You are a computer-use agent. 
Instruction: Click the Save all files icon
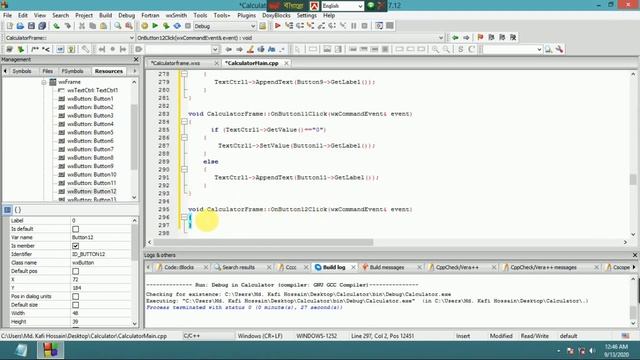pyautogui.click(x=42, y=26)
